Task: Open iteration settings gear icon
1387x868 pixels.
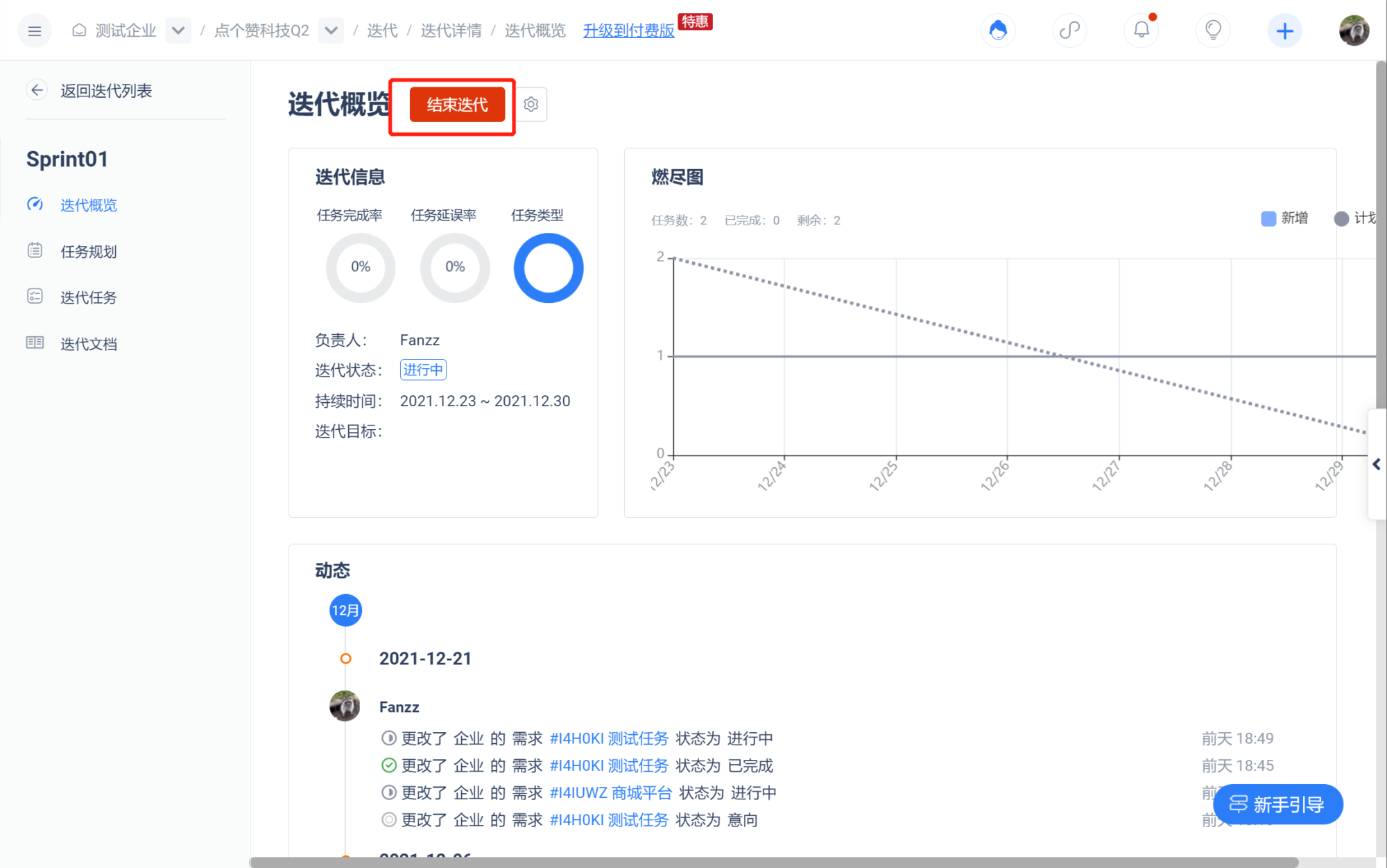Action: (531, 105)
